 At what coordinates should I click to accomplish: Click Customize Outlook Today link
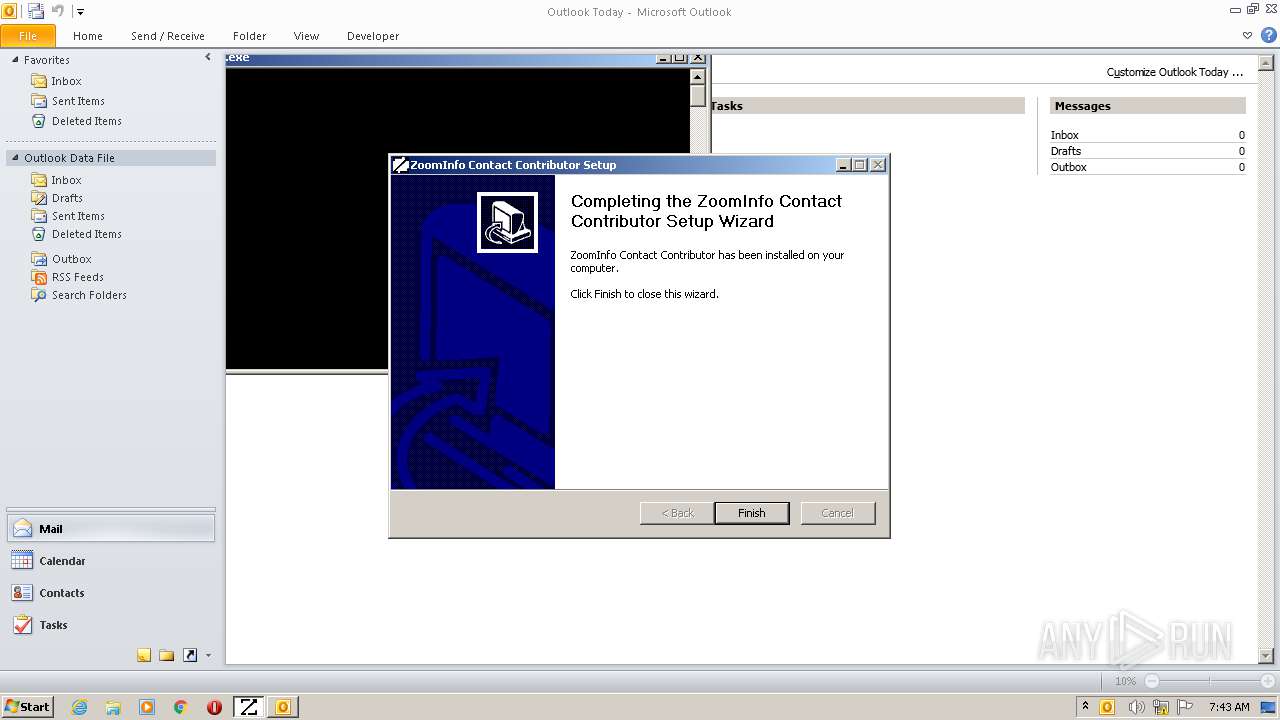click(x=1174, y=72)
